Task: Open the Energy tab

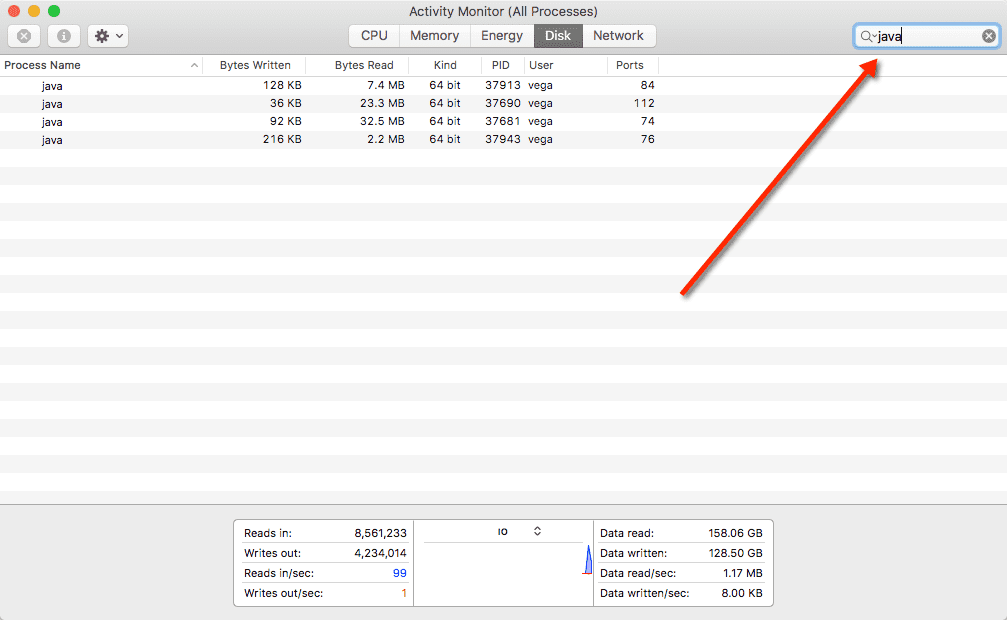Action: pos(501,36)
